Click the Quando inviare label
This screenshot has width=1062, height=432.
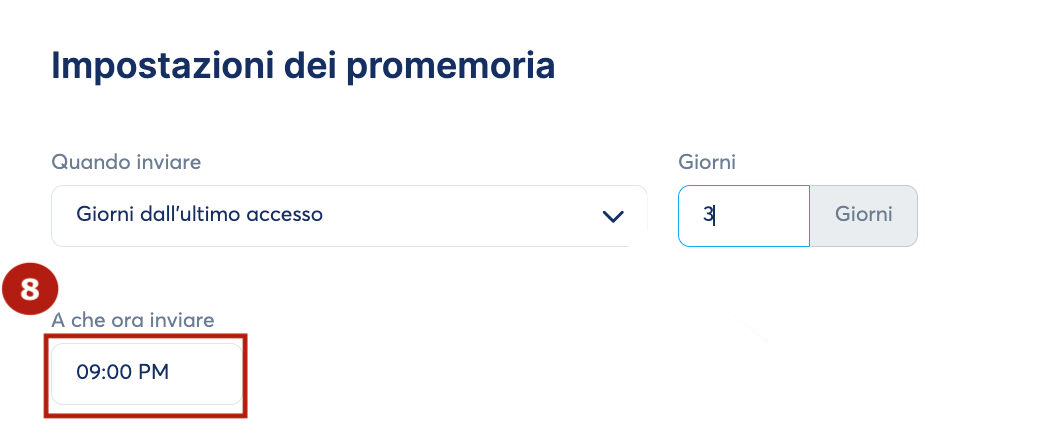tap(126, 163)
